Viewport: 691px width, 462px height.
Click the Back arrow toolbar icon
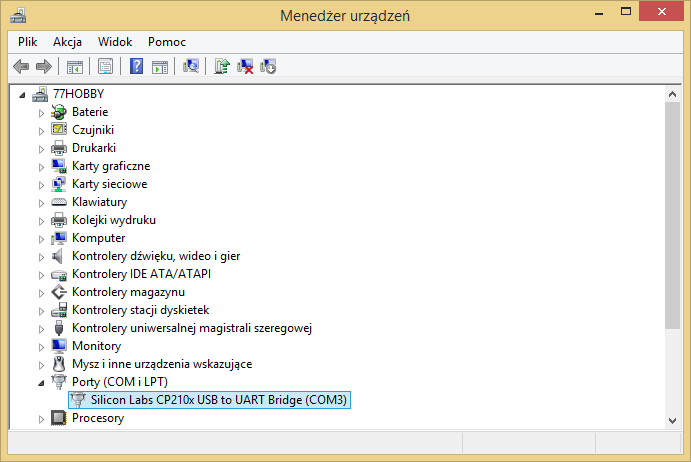21,67
